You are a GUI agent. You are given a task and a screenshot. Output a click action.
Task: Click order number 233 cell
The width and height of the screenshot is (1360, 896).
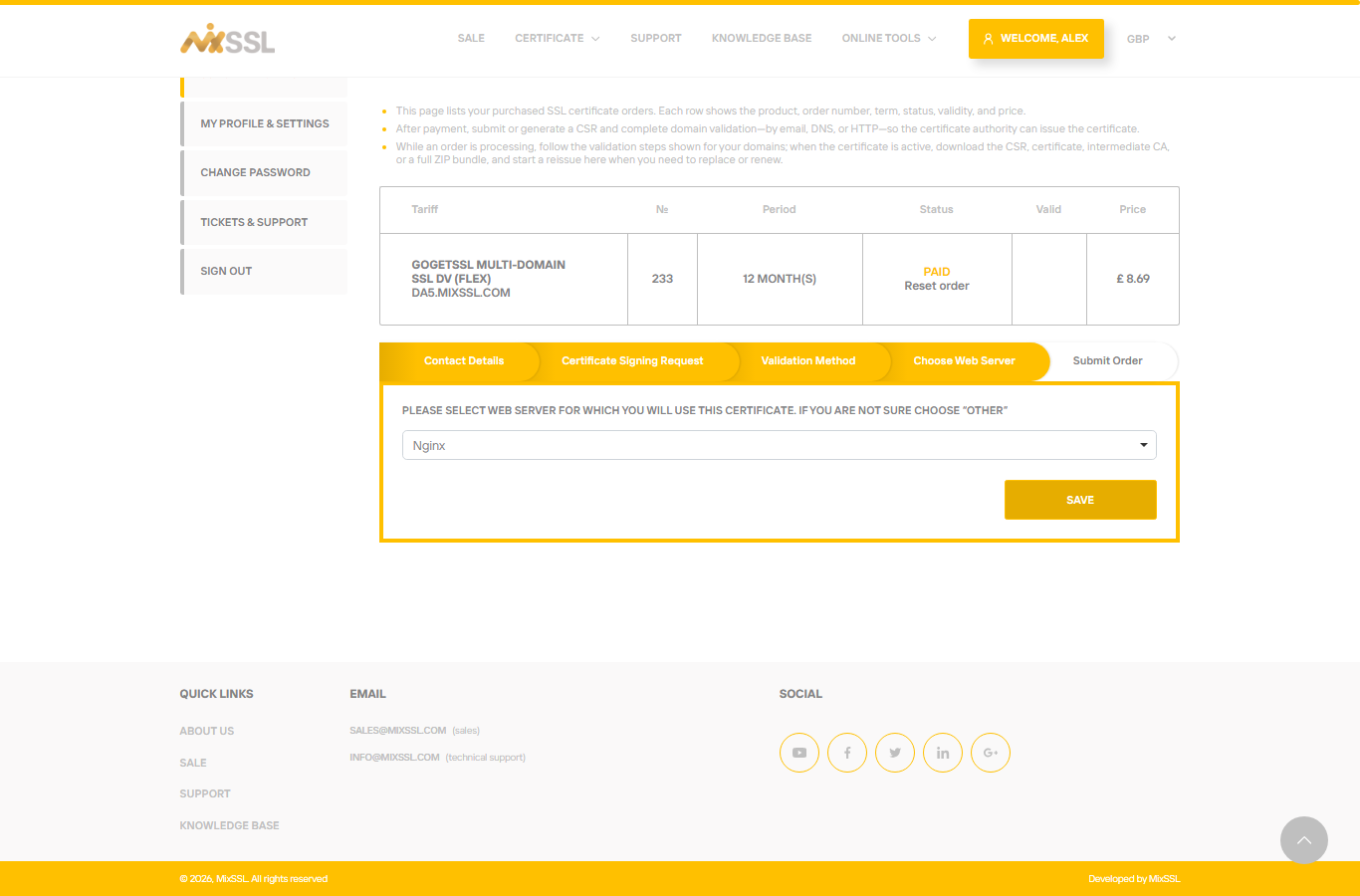pos(662,279)
